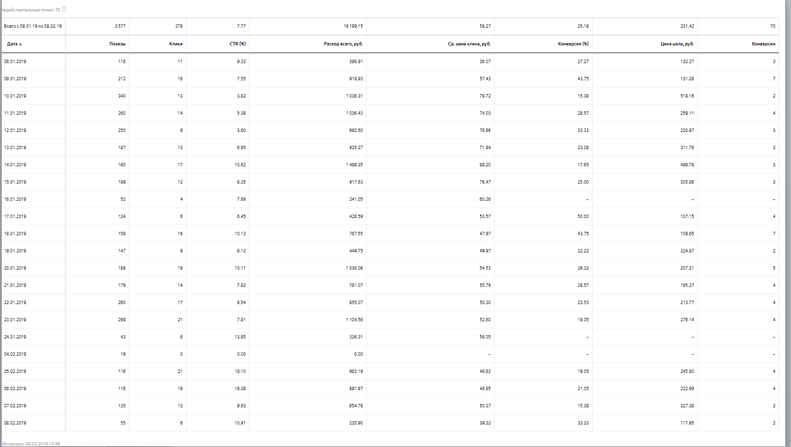Select the 08.01.2019 date row
The height and width of the screenshot is (447, 791).
[390, 62]
